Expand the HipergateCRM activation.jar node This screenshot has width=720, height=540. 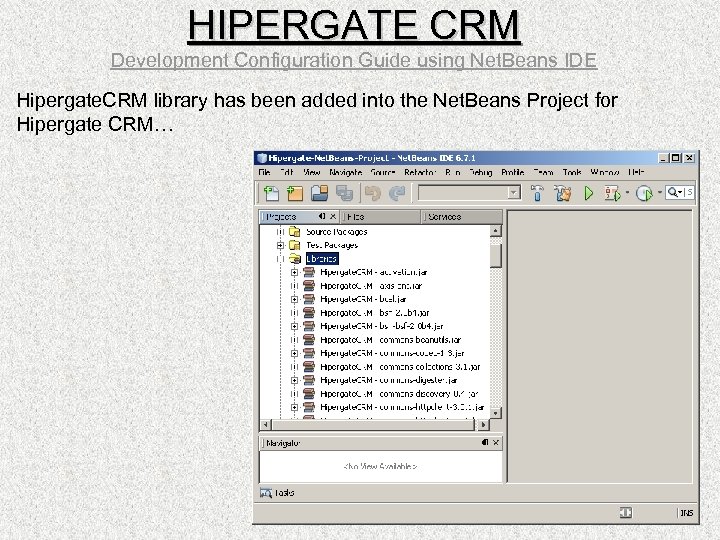coord(295,272)
